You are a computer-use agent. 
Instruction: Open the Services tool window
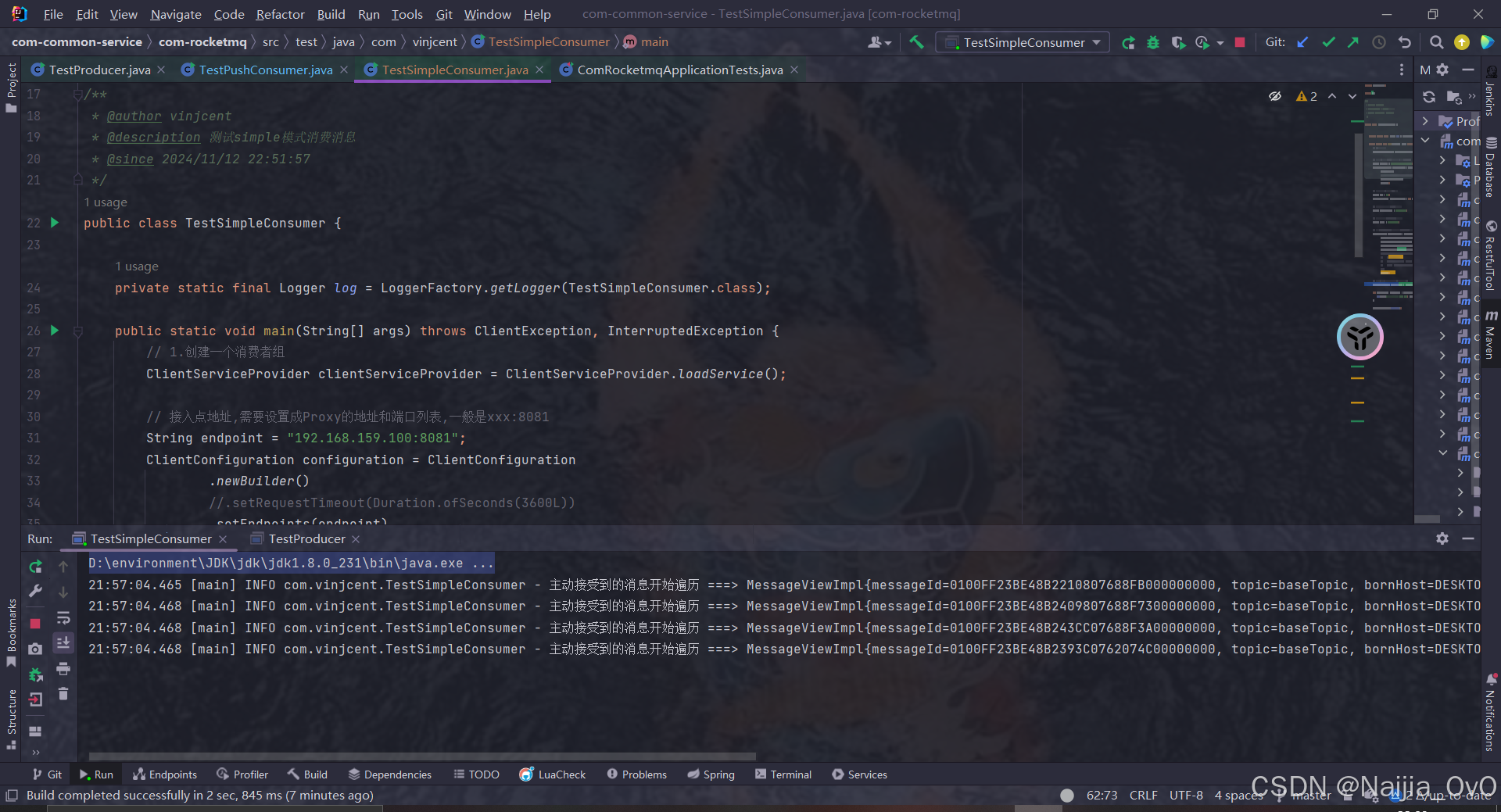click(859, 774)
